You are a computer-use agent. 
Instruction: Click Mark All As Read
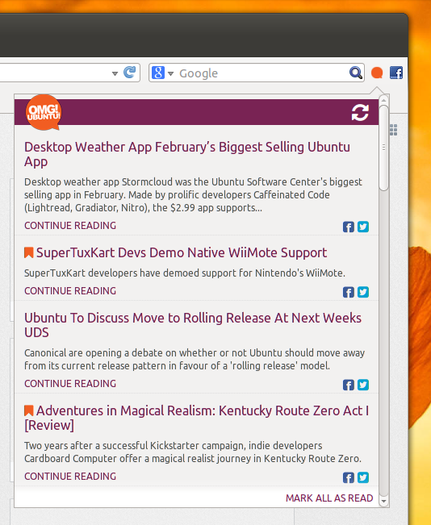(329, 498)
